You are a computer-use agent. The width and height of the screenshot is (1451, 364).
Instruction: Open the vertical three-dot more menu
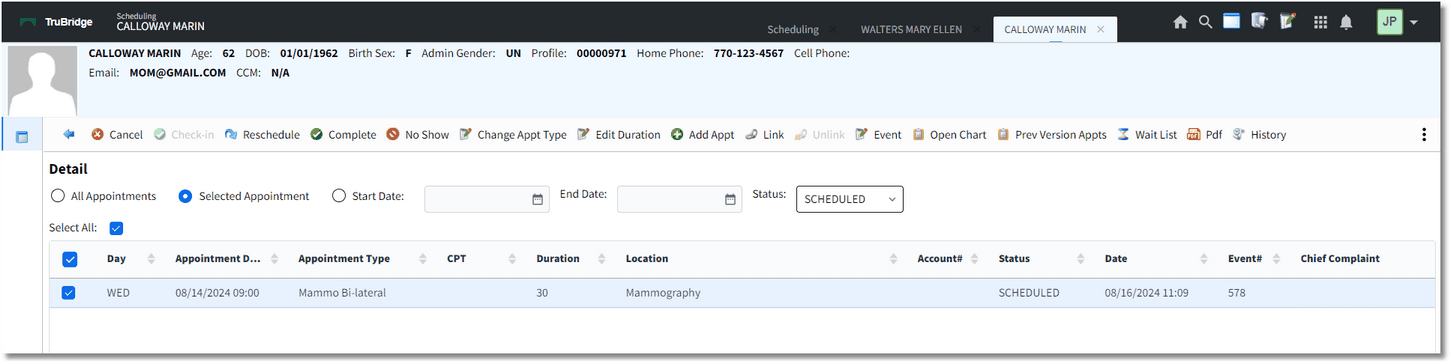point(1424,134)
